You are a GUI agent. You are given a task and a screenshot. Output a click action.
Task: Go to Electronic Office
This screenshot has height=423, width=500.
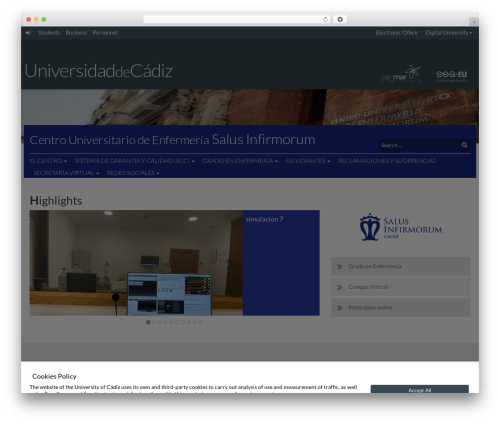396,33
